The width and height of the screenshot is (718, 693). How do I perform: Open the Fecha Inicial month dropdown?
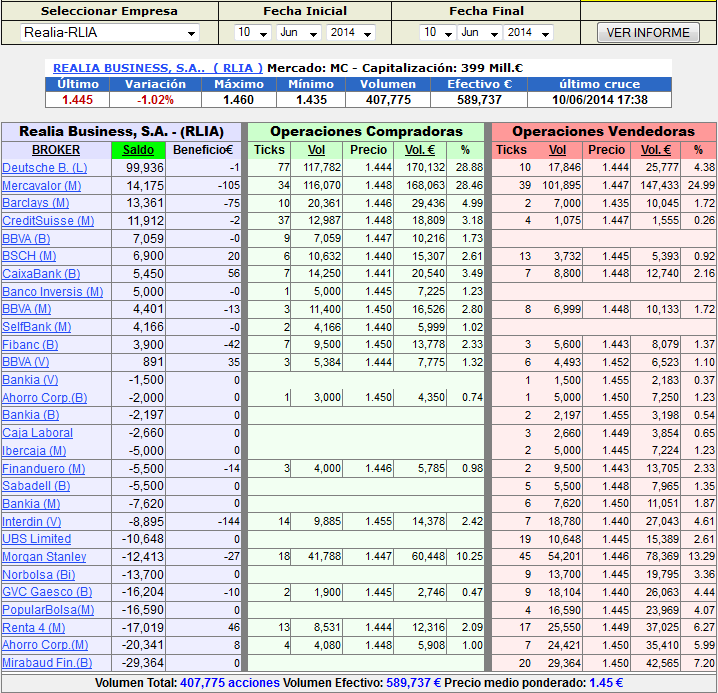pos(297,33)
